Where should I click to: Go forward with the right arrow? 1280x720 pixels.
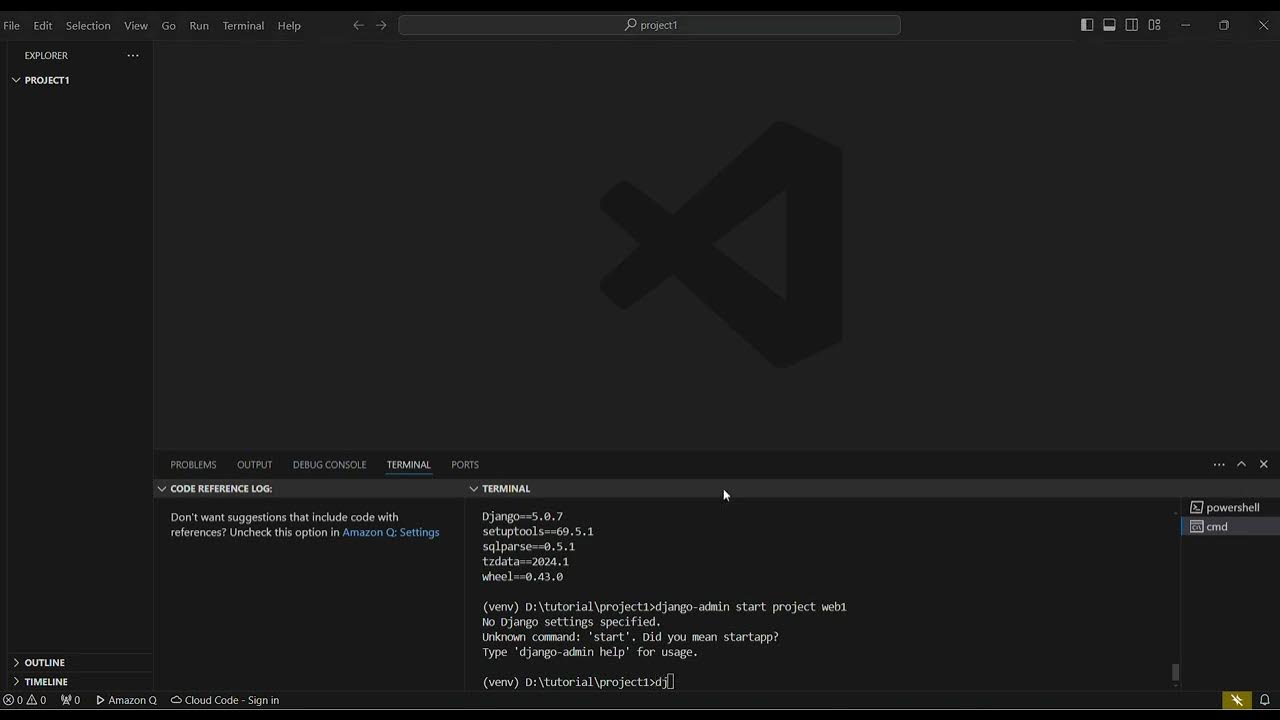point(381,25)
